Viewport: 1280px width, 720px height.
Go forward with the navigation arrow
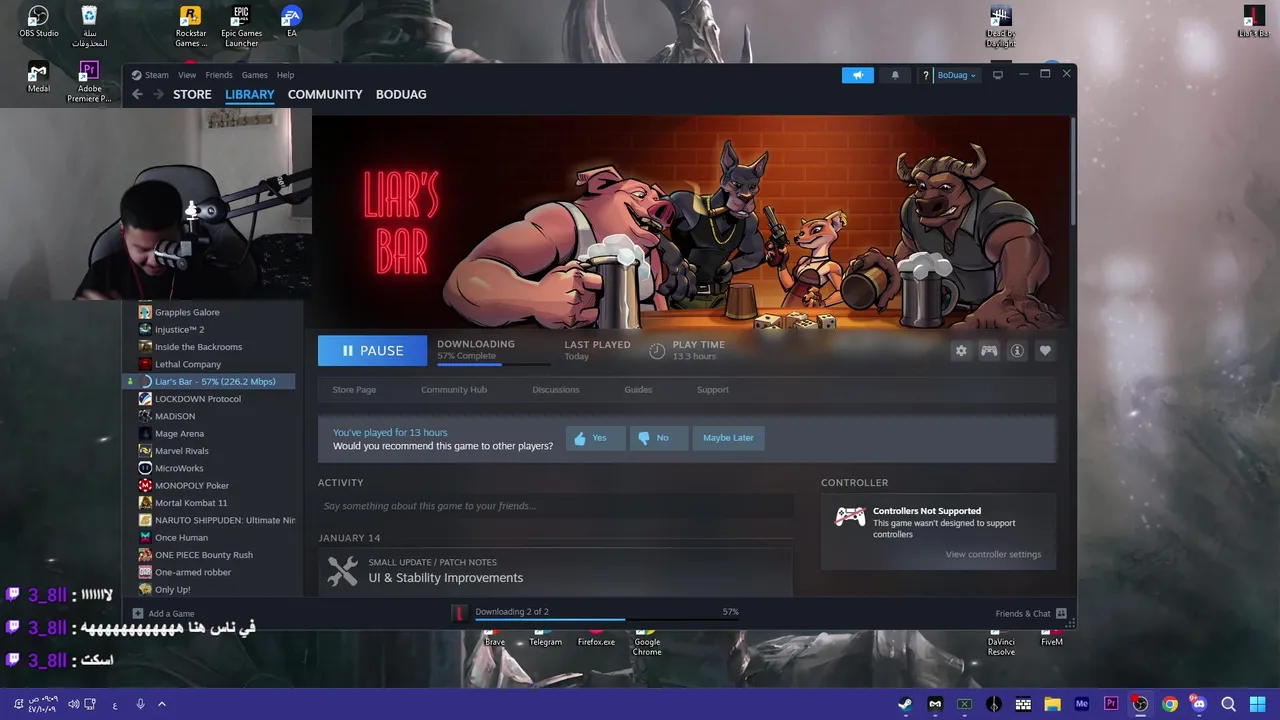[158, 94]
